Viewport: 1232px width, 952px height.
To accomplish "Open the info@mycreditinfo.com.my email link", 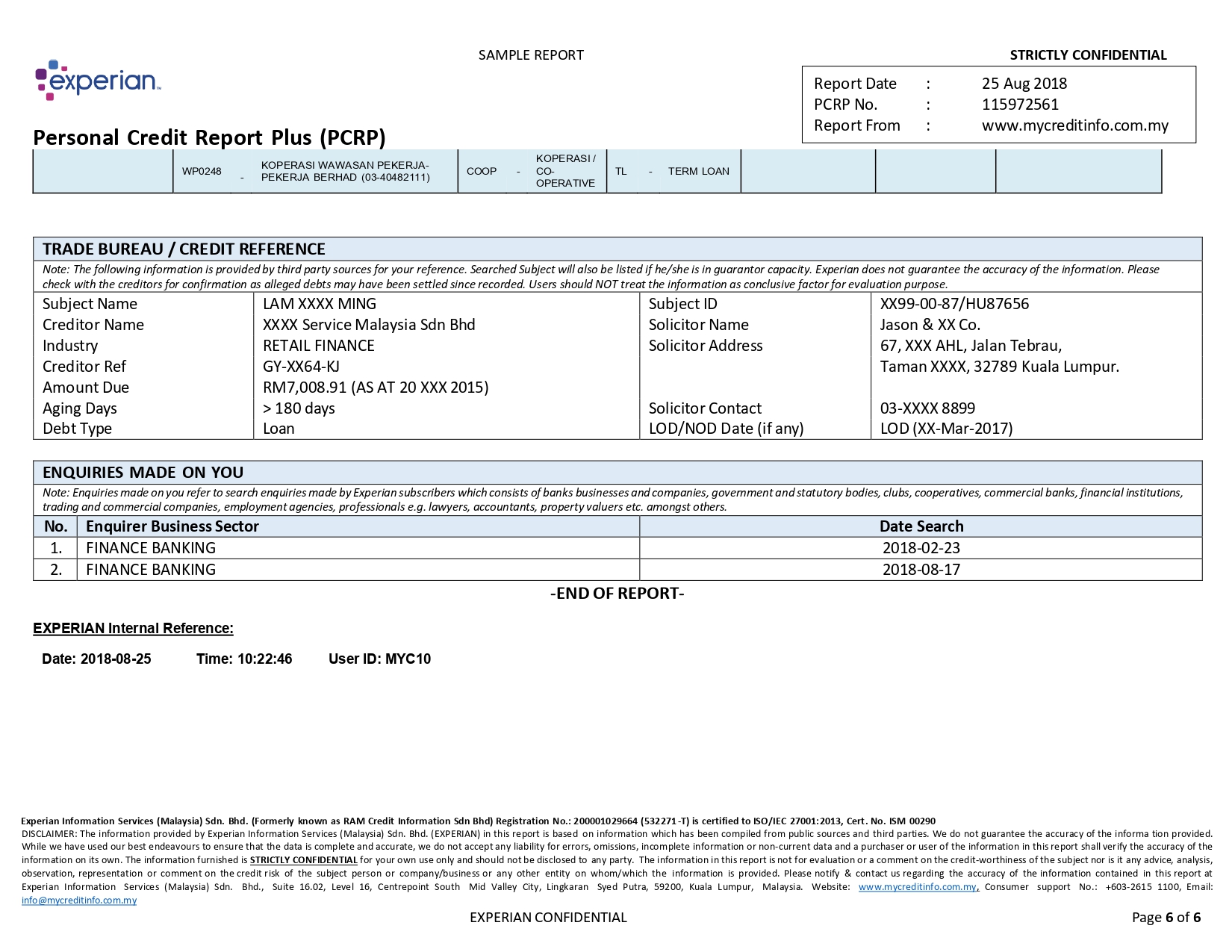I will click(x=79, y=900).
